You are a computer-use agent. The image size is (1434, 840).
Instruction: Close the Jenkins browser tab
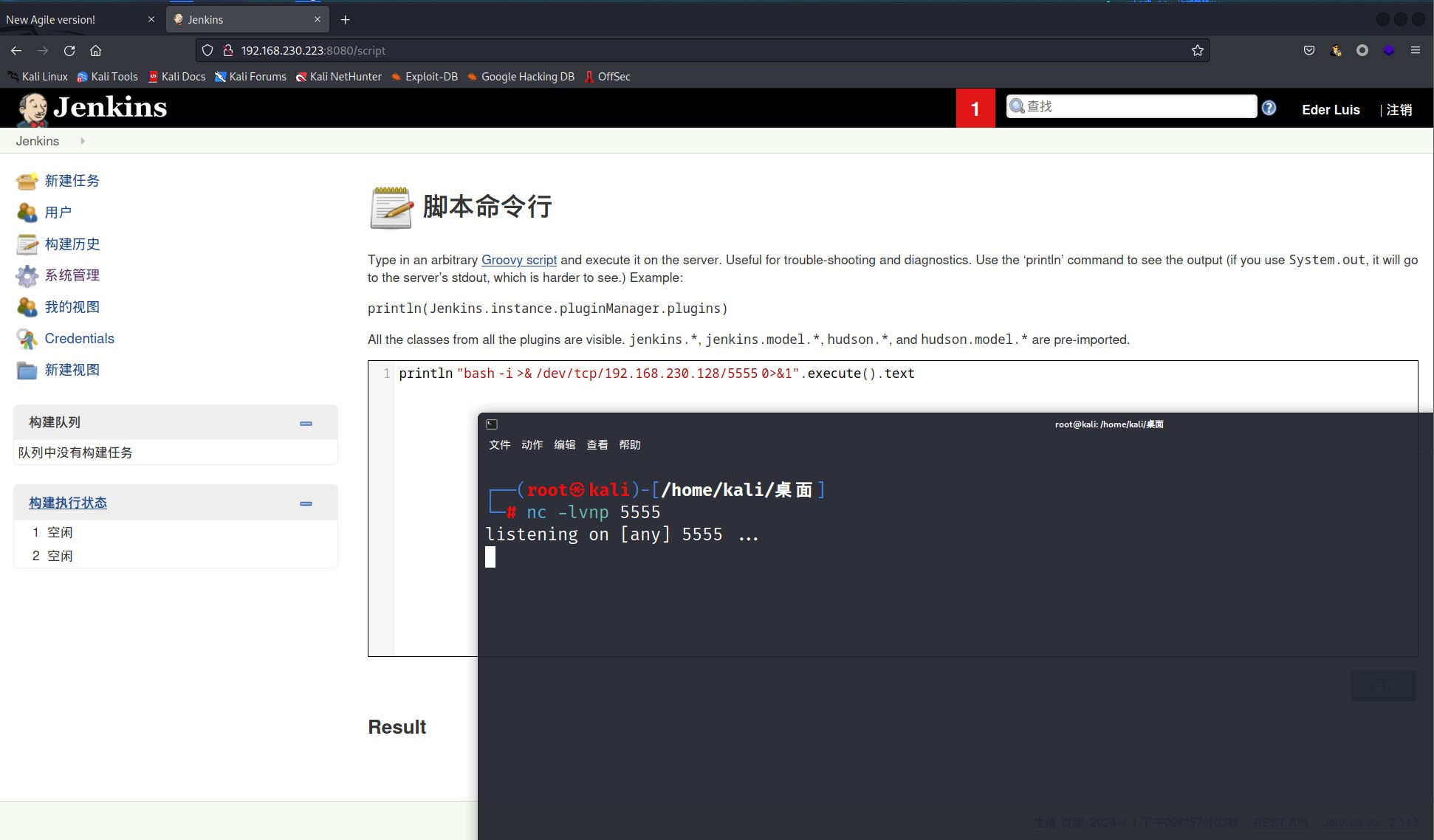coord(318,19)
